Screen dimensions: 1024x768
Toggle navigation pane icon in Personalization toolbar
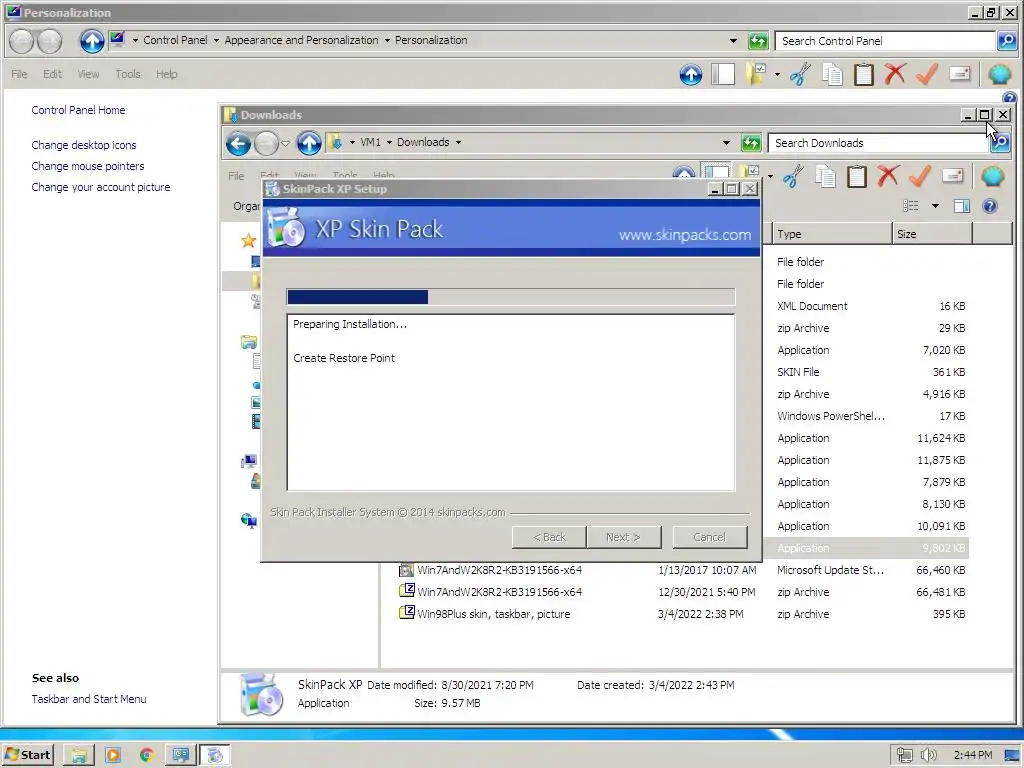pos(723,74)
